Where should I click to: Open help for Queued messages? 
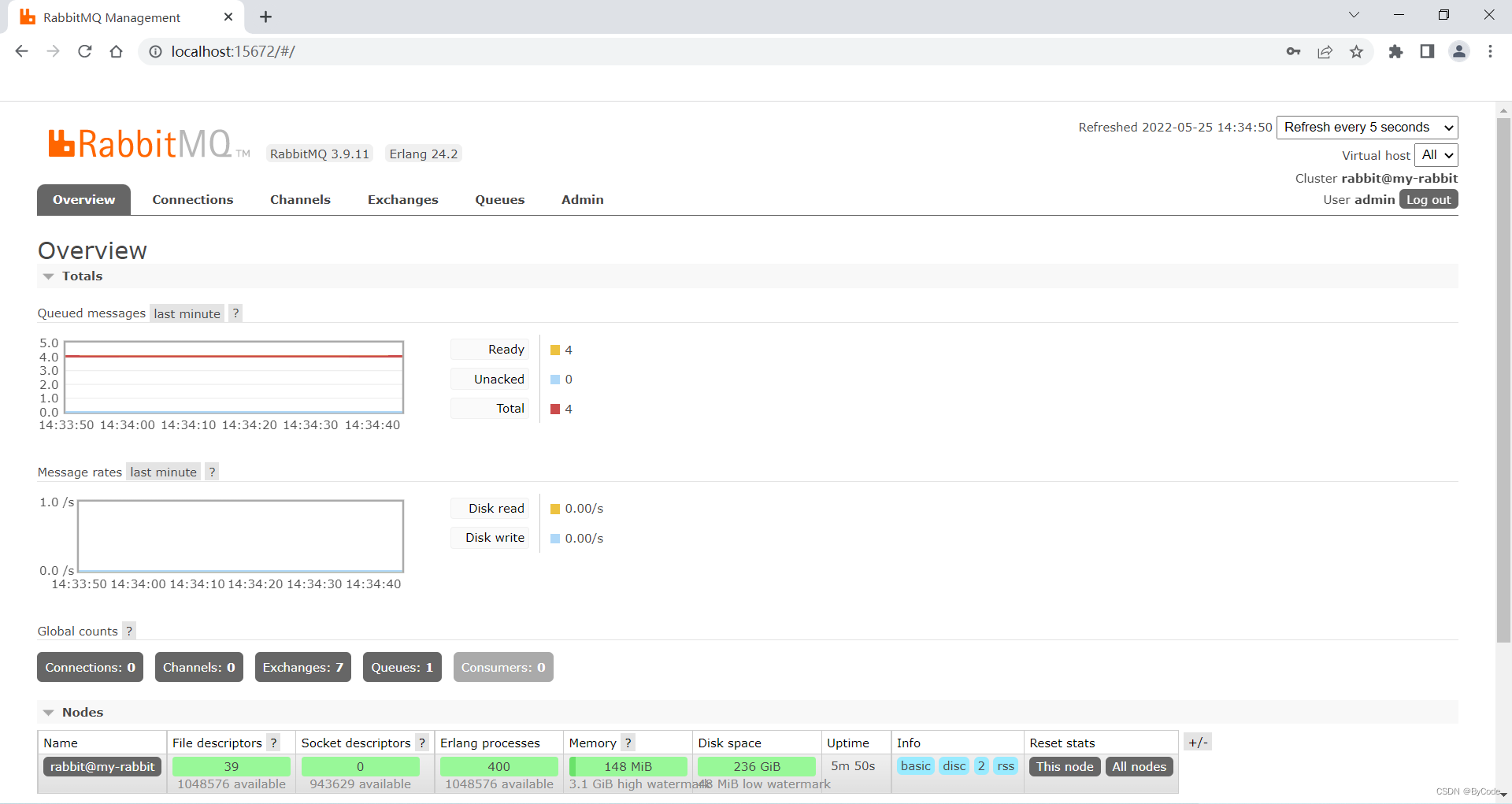tap(235, 313)
